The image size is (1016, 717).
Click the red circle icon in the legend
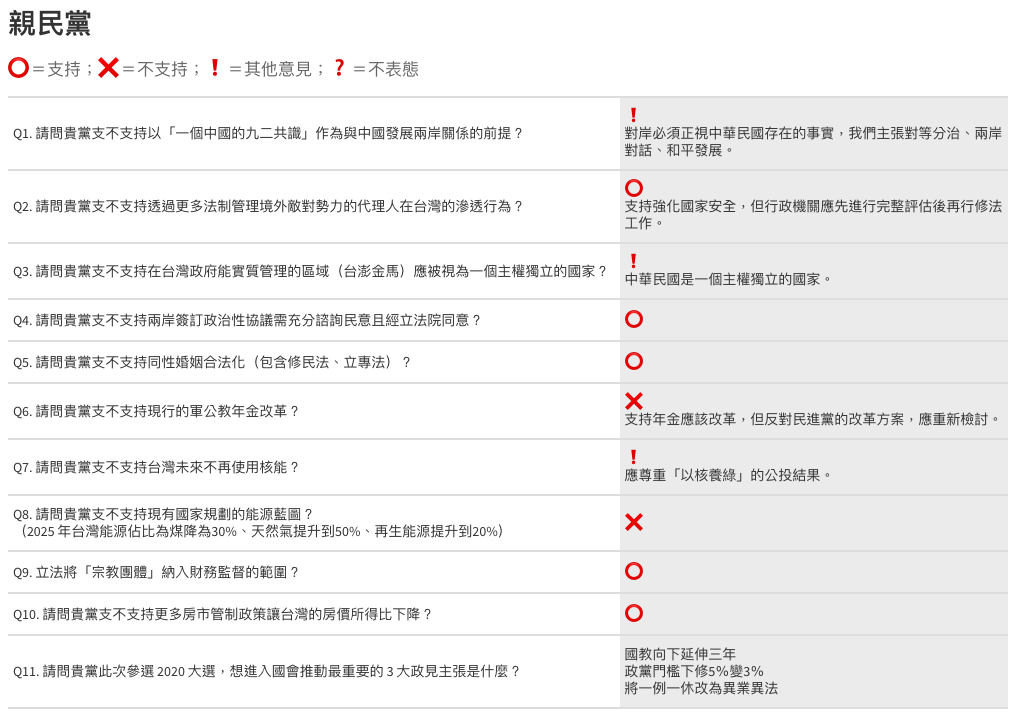[x=19, y=67]
